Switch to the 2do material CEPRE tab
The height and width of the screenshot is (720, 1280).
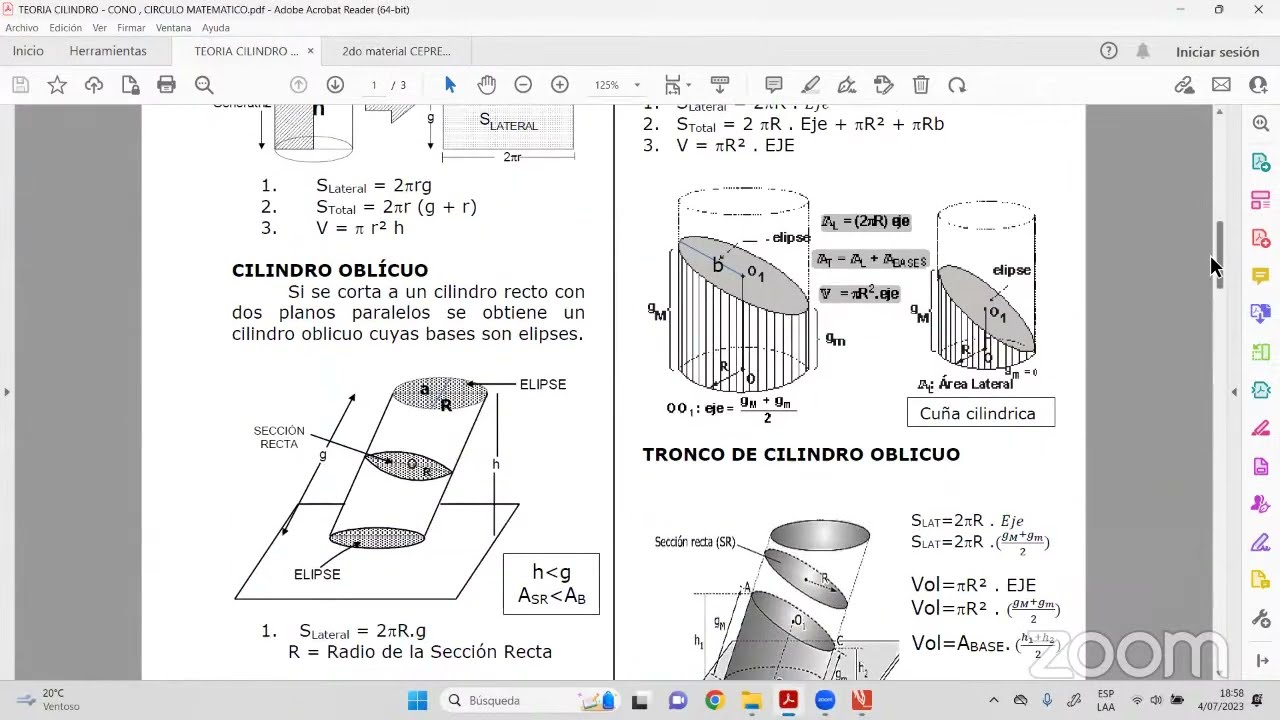[x=396, y=51]
